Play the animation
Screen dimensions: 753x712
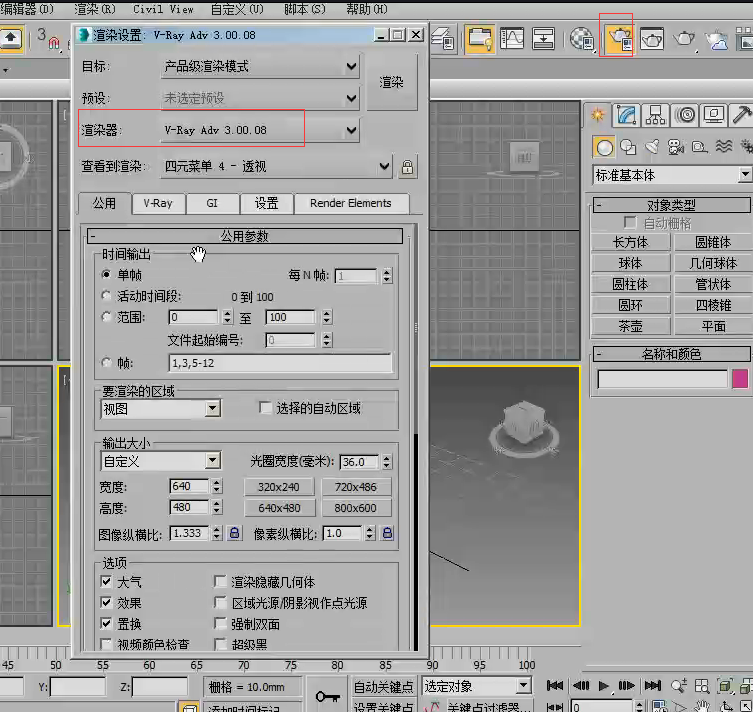[604, 686]
